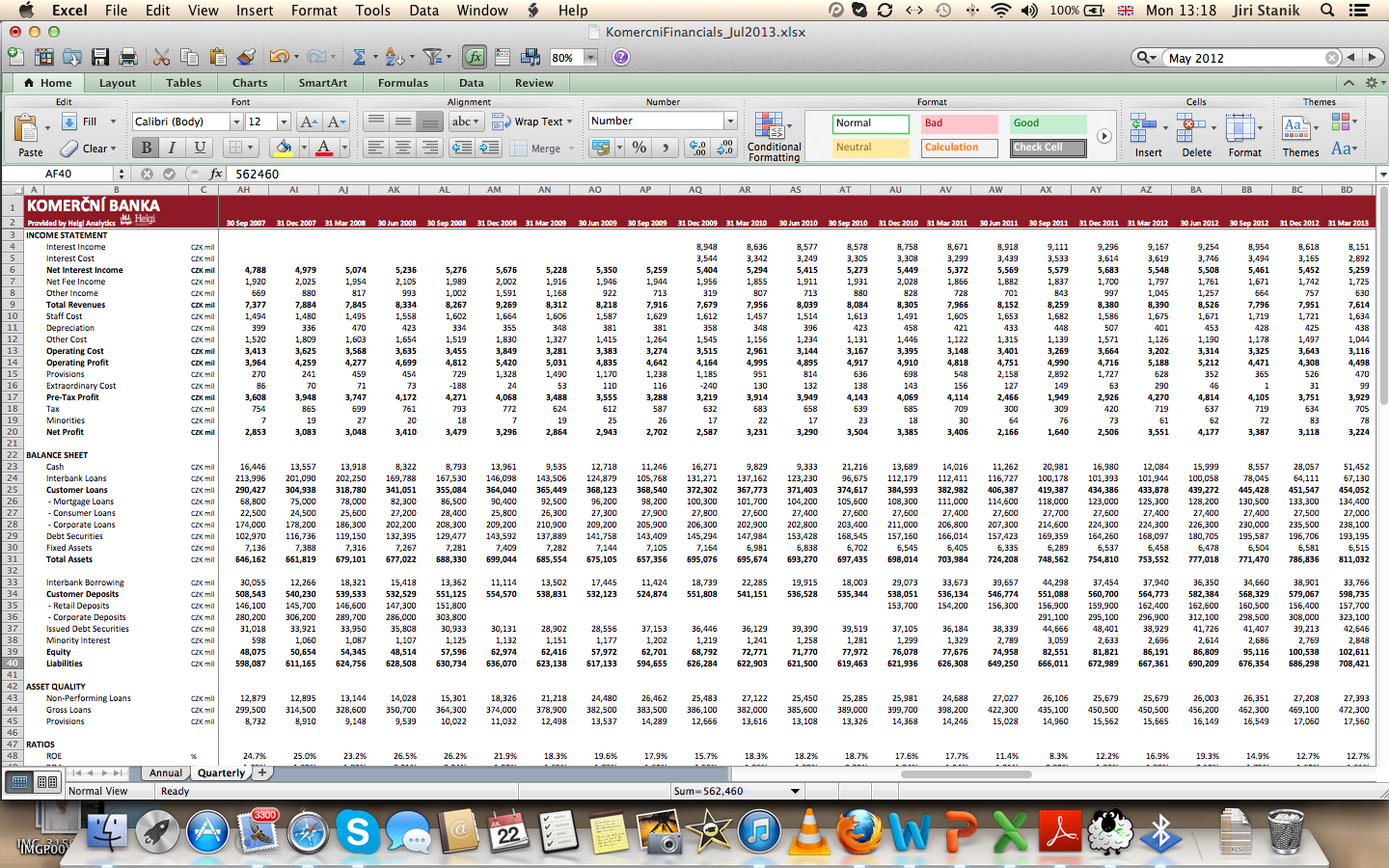Viewport: 1389px width, 868px height.
Task: Open the Layout ribbon tab
Action: pos(118,83)
